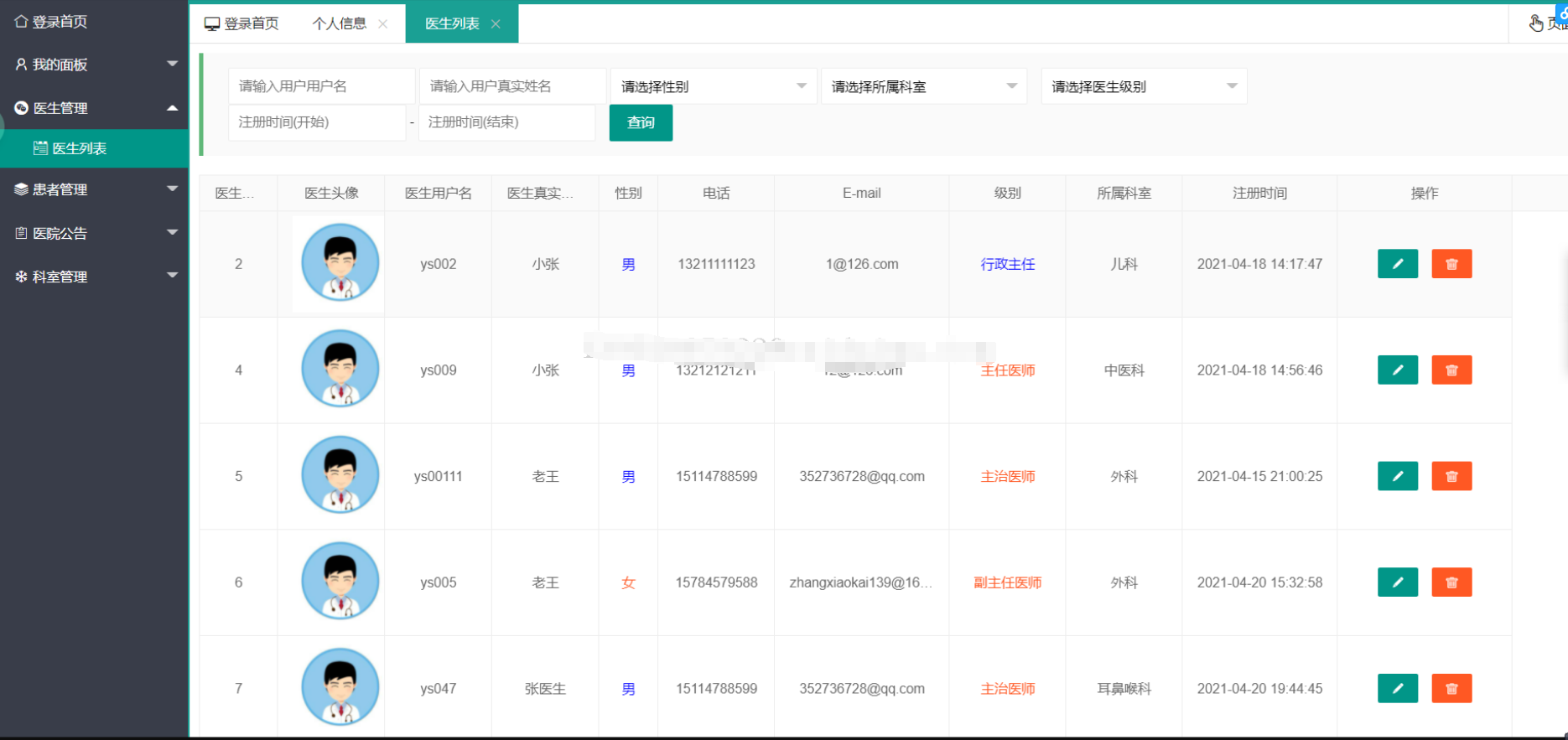
Task: Delete doctor ys009 with trash button
Action: point(1451,370)
